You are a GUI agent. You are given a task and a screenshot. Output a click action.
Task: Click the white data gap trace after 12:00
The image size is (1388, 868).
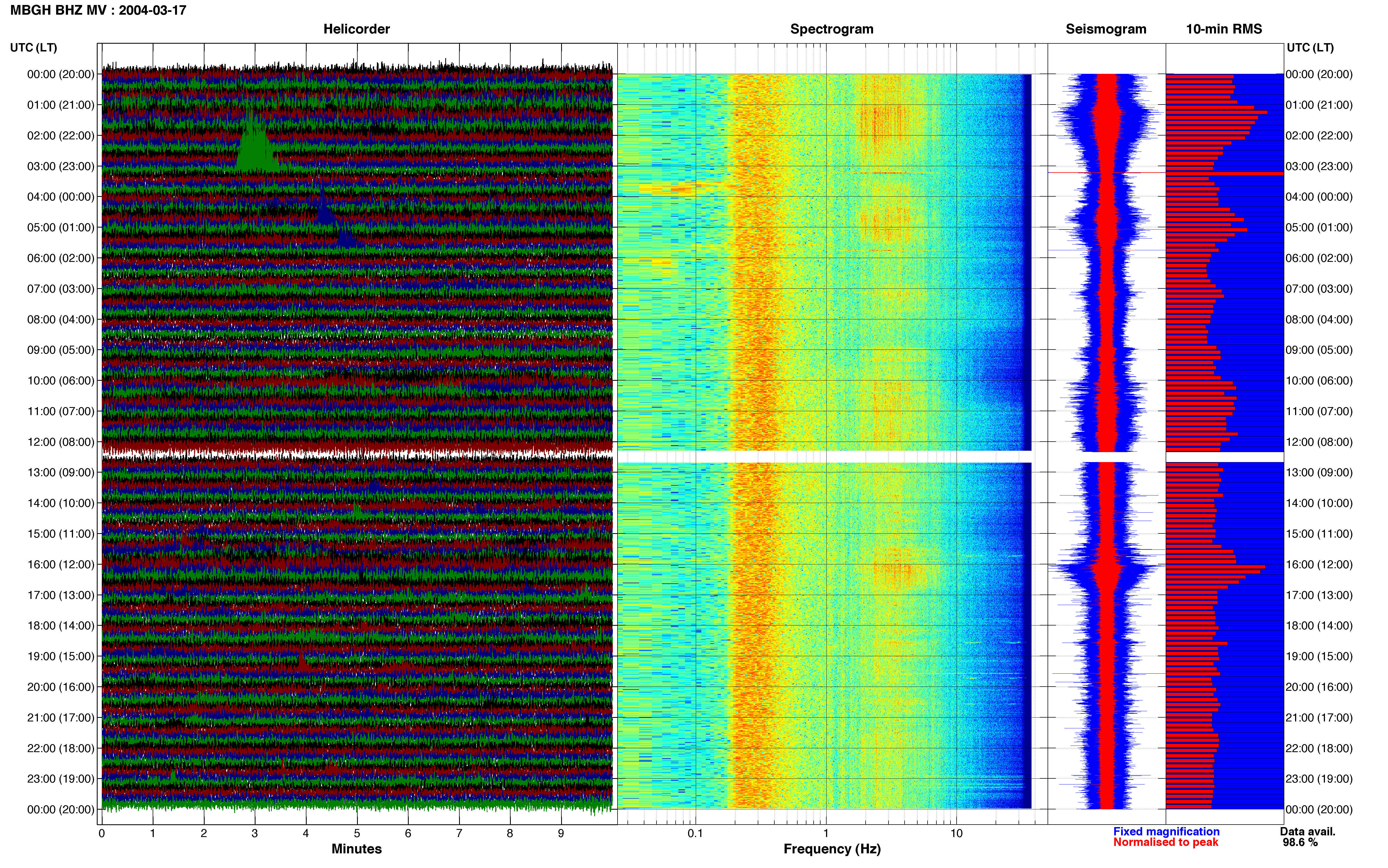tap(357, 455)
